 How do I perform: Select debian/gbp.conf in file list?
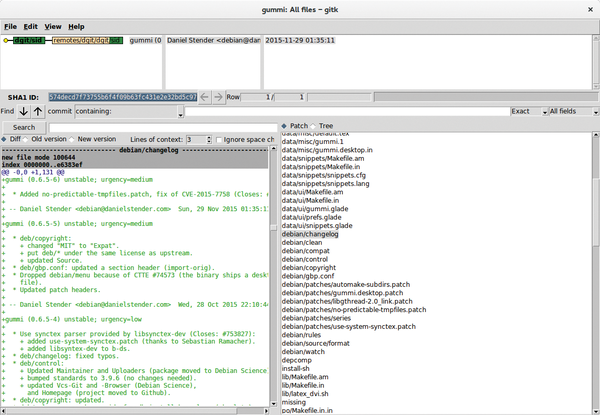(308, 276)
